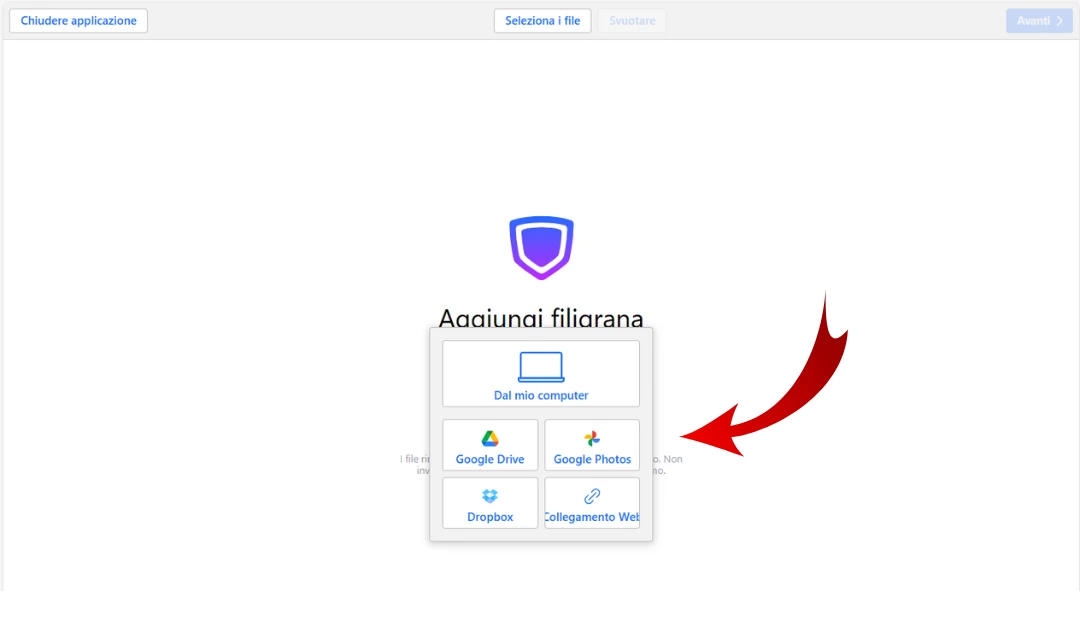1080x617 pixels.
Task: Click the purple shield logo
Action: click(541, 247)
